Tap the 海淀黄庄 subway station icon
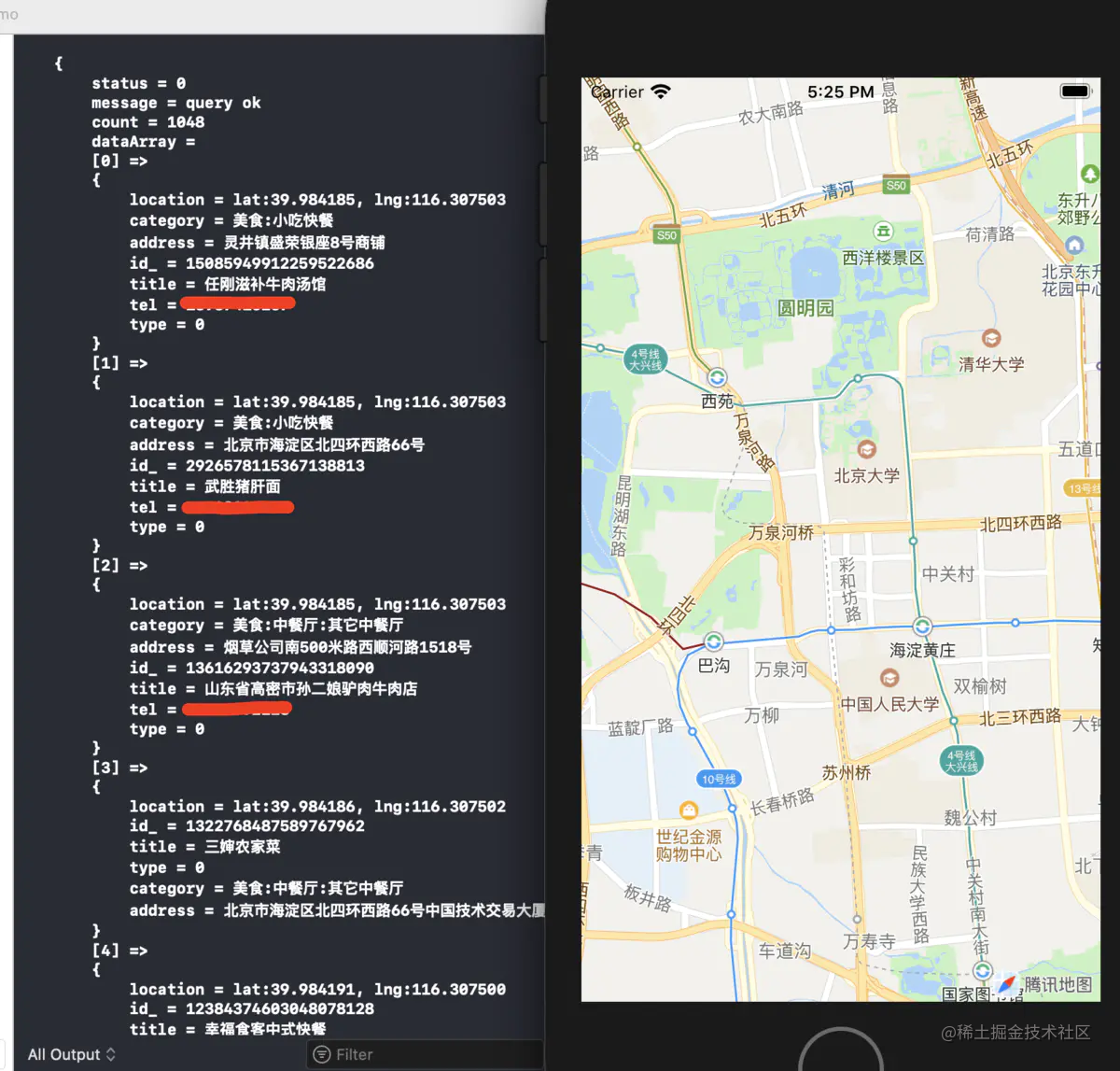 tap(922, 627)
